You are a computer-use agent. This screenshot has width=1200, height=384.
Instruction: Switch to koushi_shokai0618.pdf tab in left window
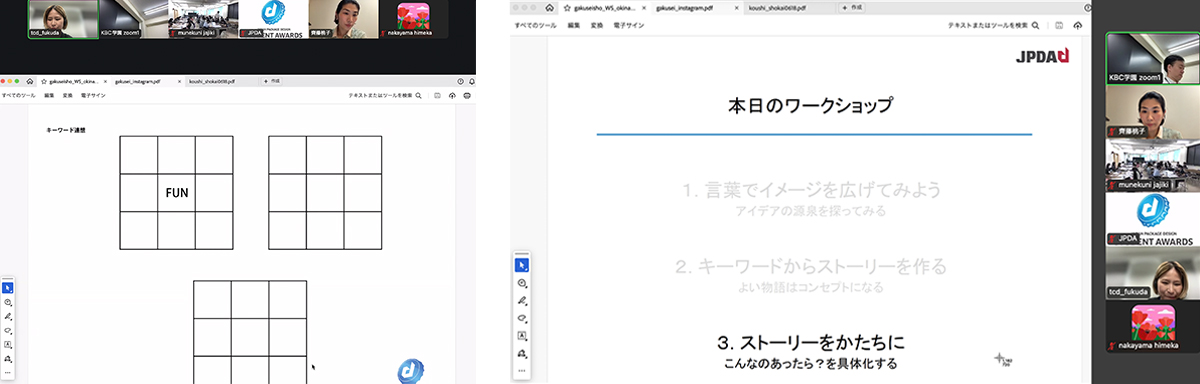(212, 80)
